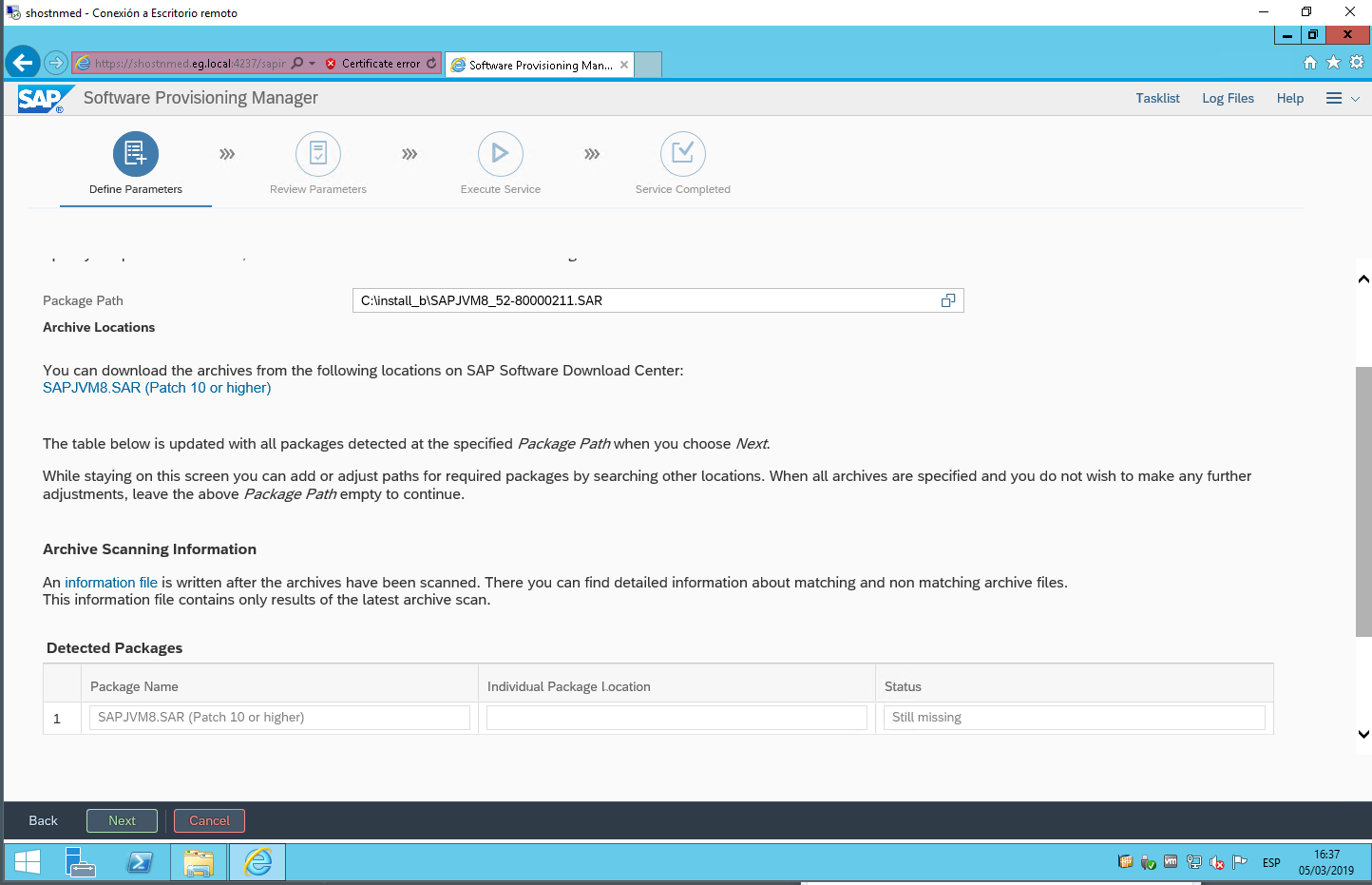
Task: Open File Explorer in taskbar
Action: pos(199,862)
